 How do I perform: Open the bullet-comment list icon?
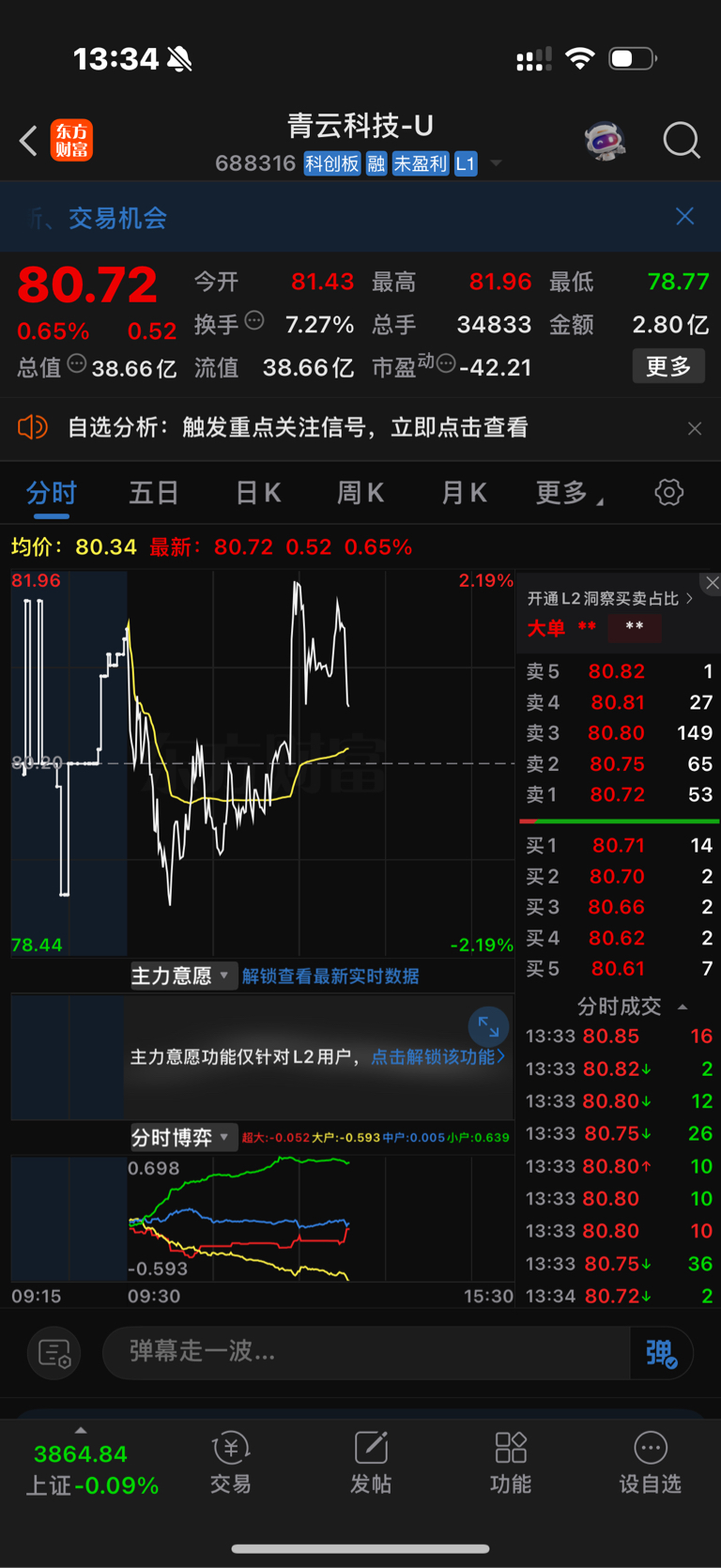click(x=54, y=1353)
